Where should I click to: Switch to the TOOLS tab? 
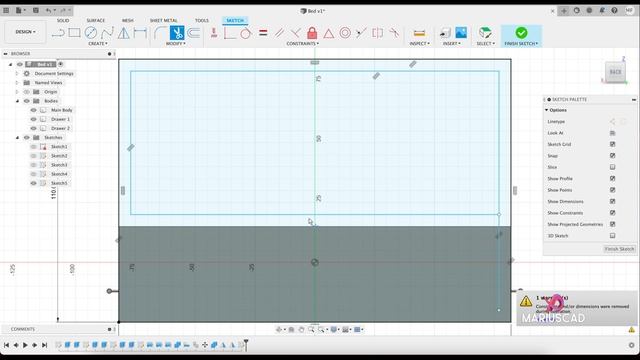(x=202, y=20)
